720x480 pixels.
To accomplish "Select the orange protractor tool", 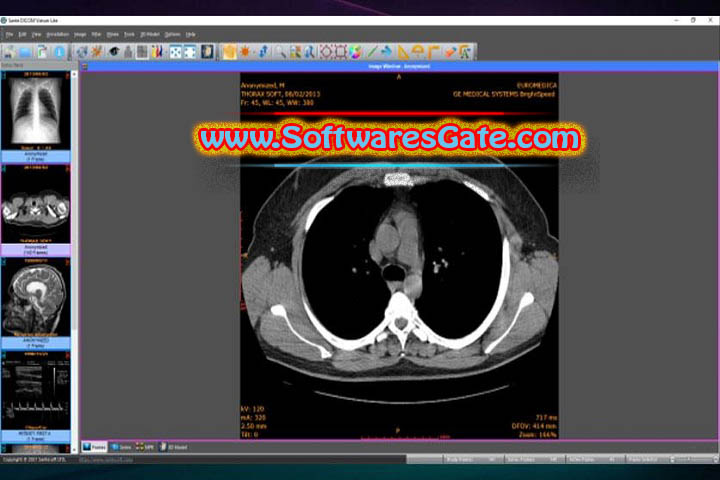I will point(418,52).
